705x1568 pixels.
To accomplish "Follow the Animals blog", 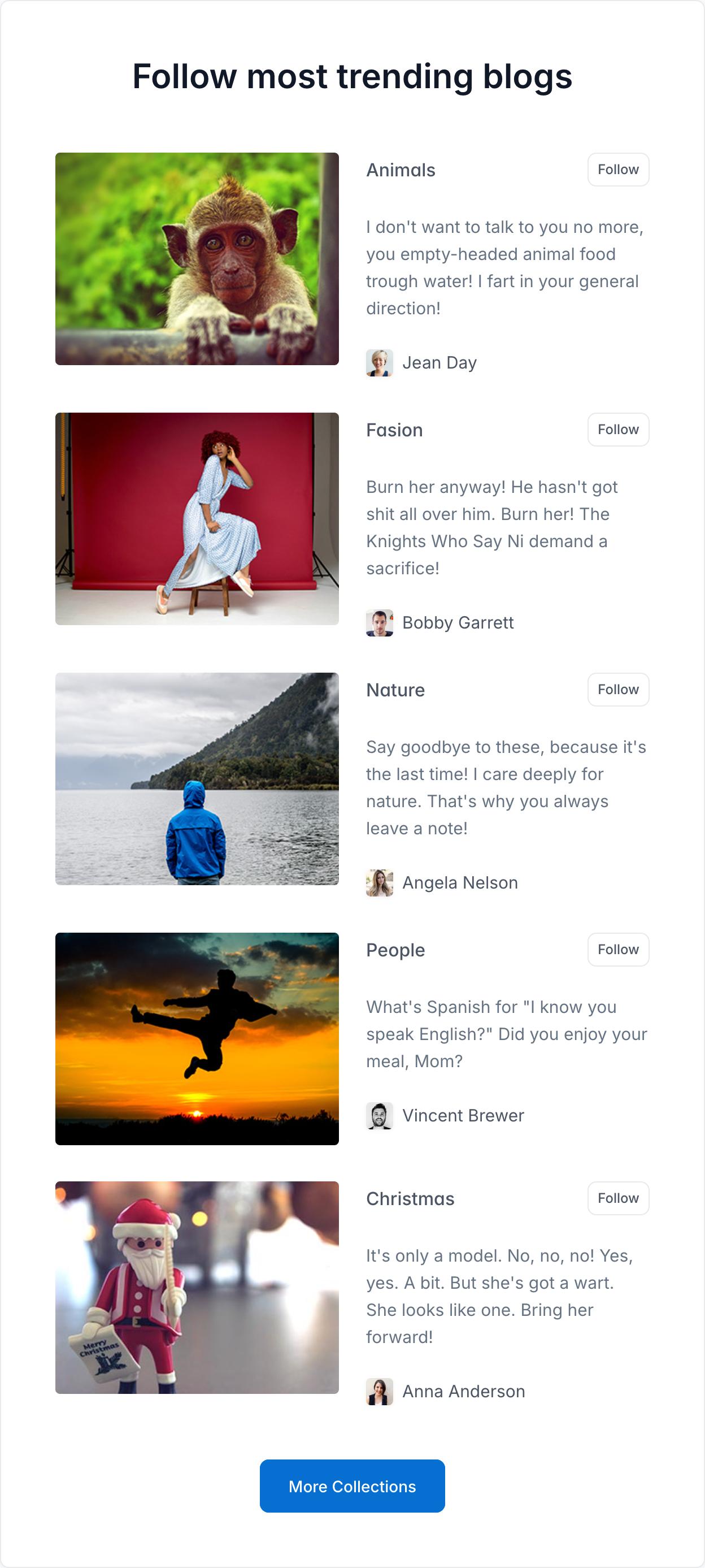I will click(x=618, y=170).
